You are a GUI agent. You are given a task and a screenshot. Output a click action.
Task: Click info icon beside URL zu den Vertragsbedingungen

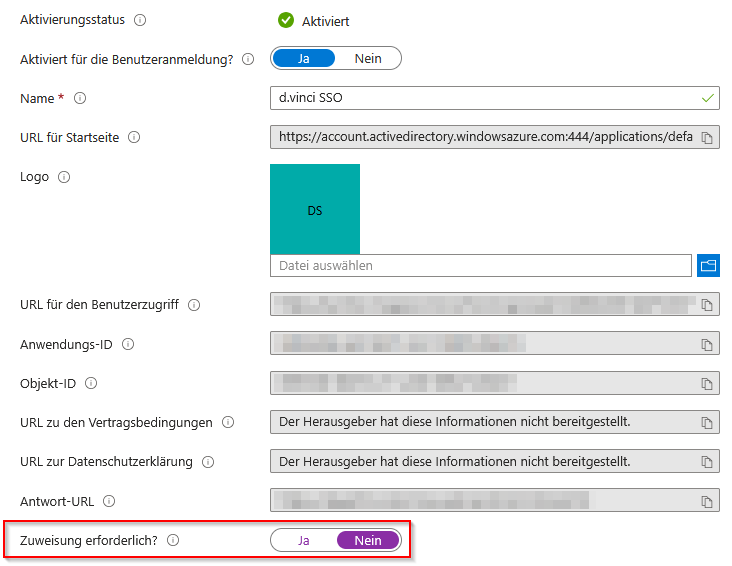tap(228, 423)
